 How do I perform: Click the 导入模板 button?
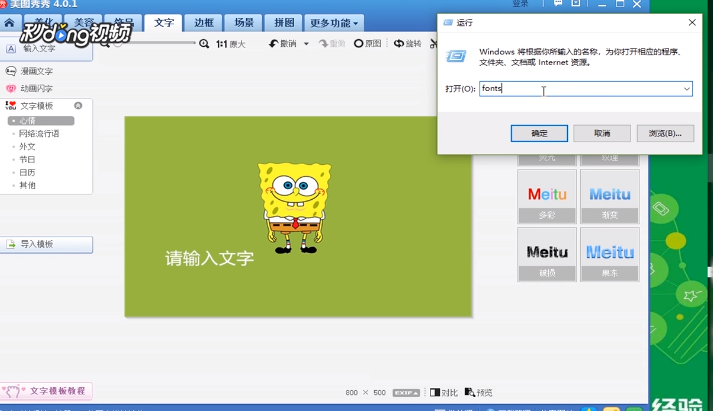click(47, 245)
